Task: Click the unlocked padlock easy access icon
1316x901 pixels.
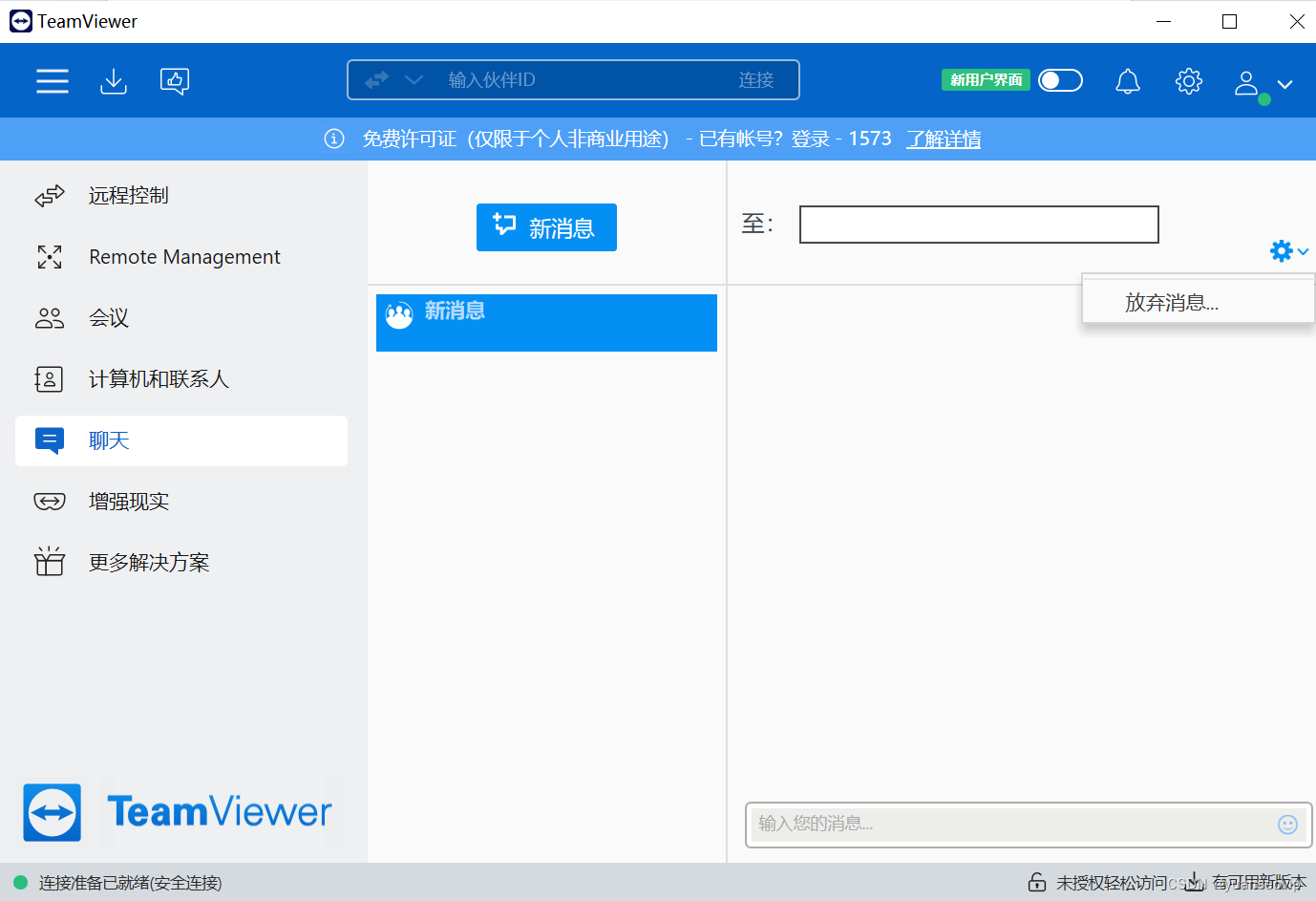Action: 1037,882
